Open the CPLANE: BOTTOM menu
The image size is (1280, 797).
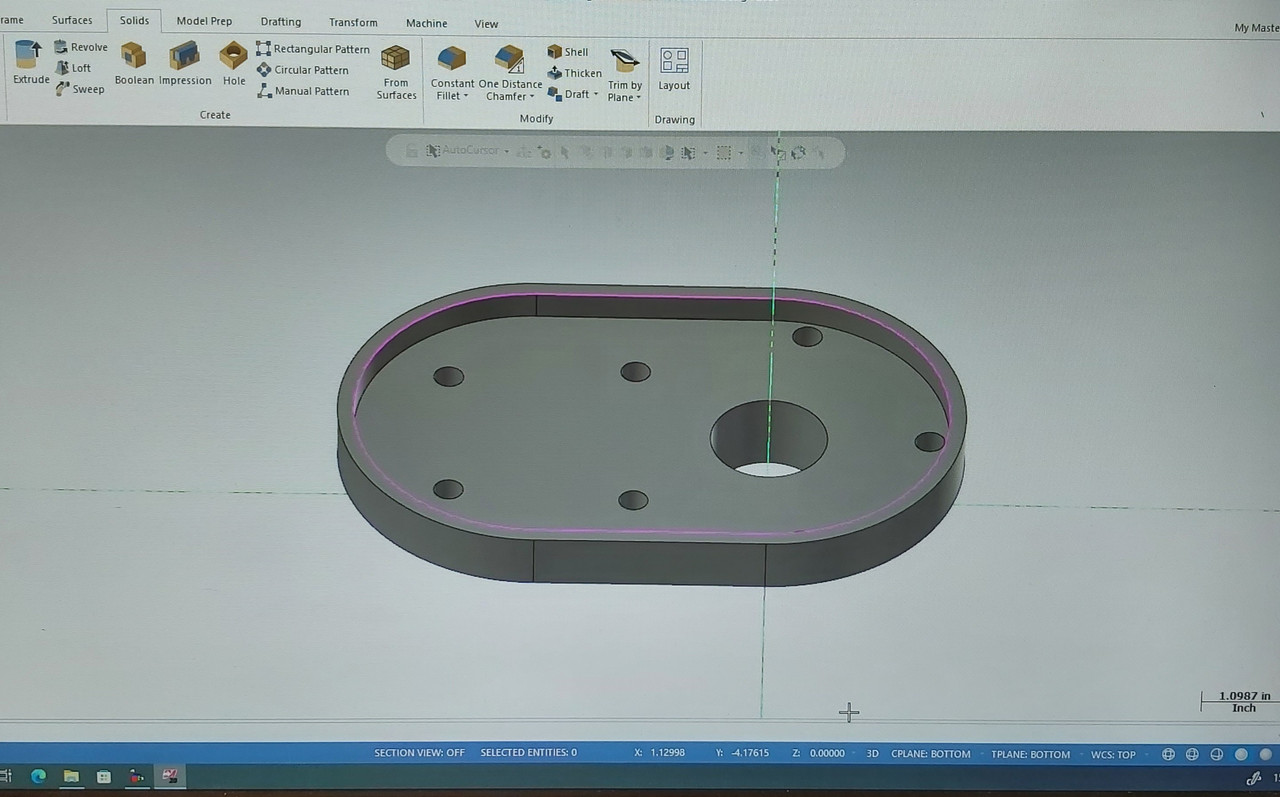point(931,754)
